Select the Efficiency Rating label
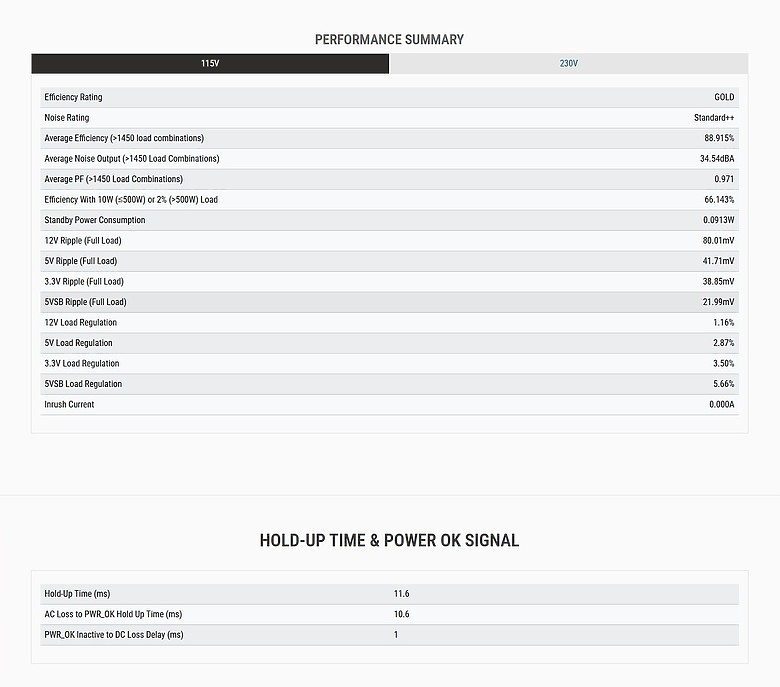The image size is (780, 687). tap(73, 97)
